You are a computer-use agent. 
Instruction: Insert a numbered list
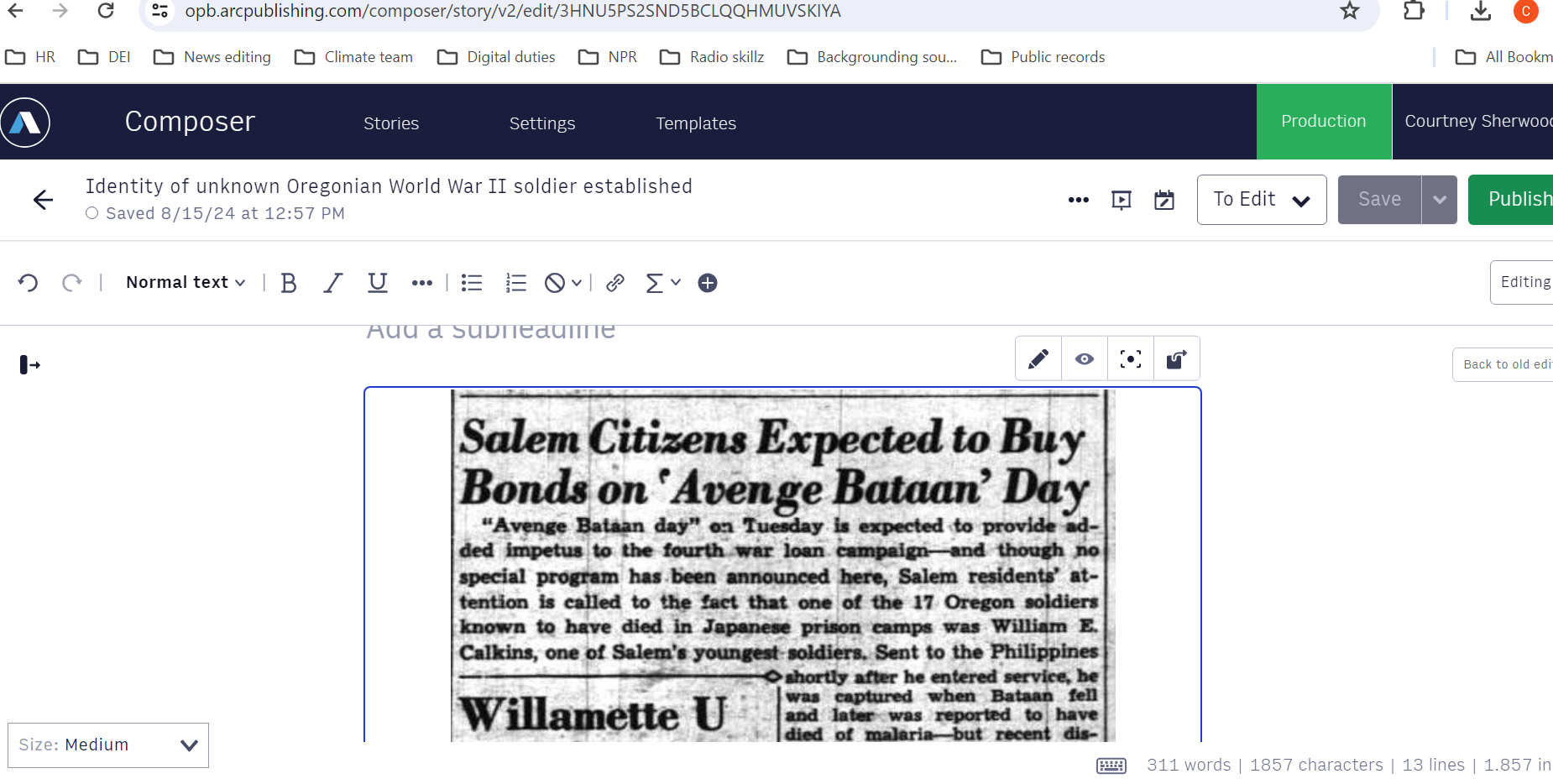coord(515,284)
